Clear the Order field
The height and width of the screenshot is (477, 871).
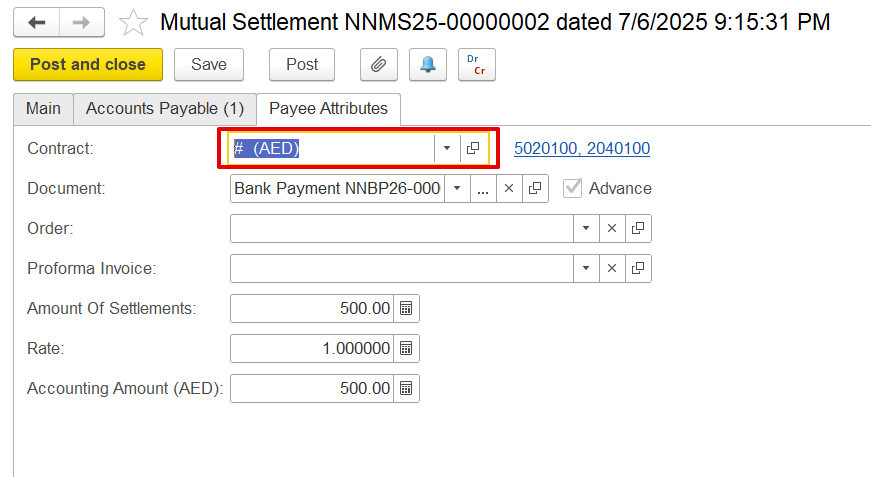point(612,228)
